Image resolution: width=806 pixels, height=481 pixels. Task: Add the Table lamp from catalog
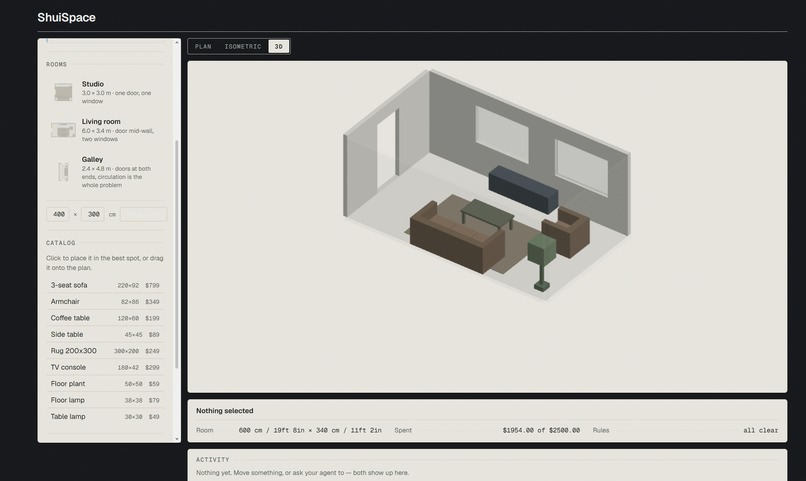pyautogui.click(x=105, y=417)
